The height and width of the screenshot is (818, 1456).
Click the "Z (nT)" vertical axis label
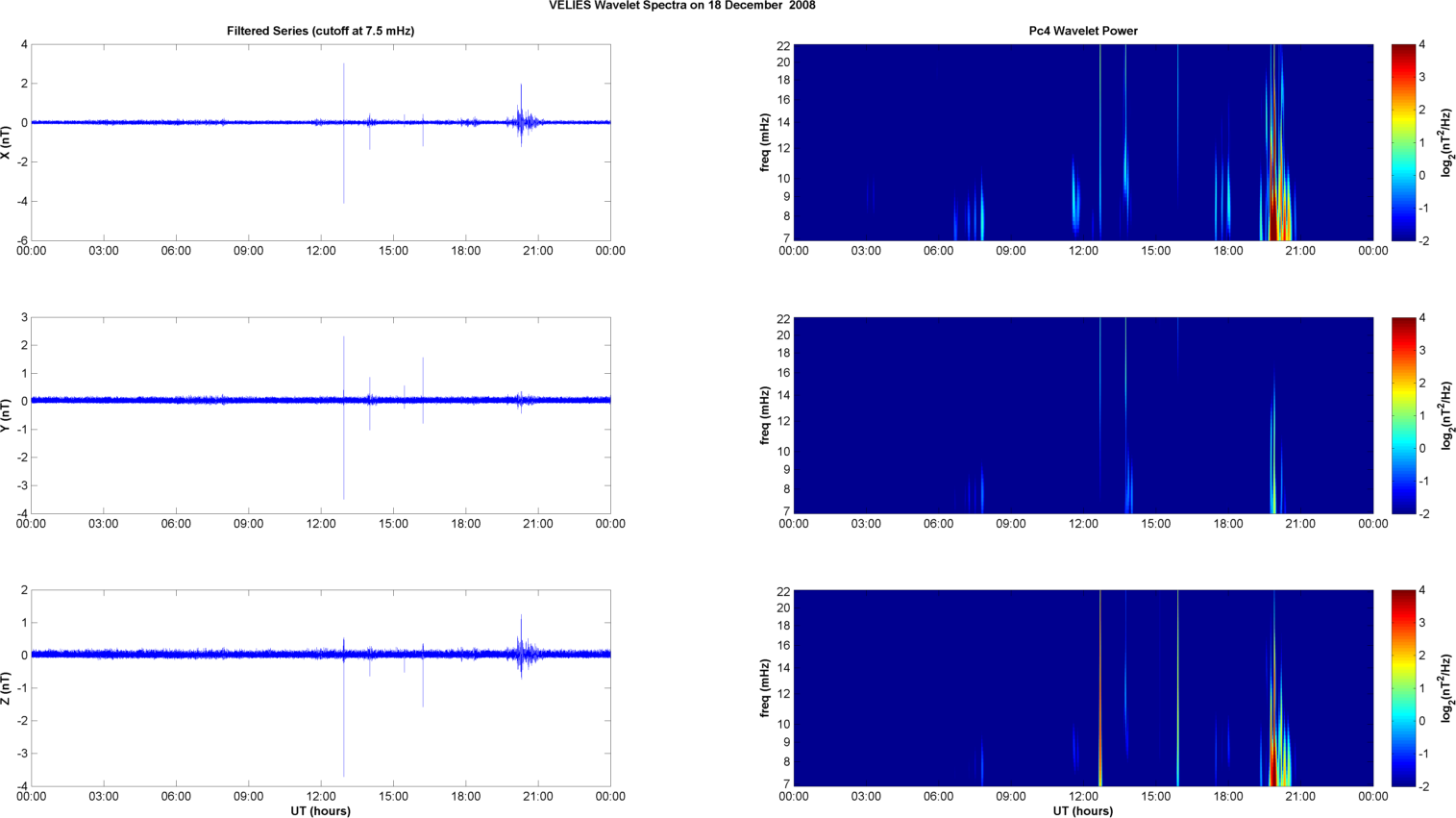(x=7, y=688)
